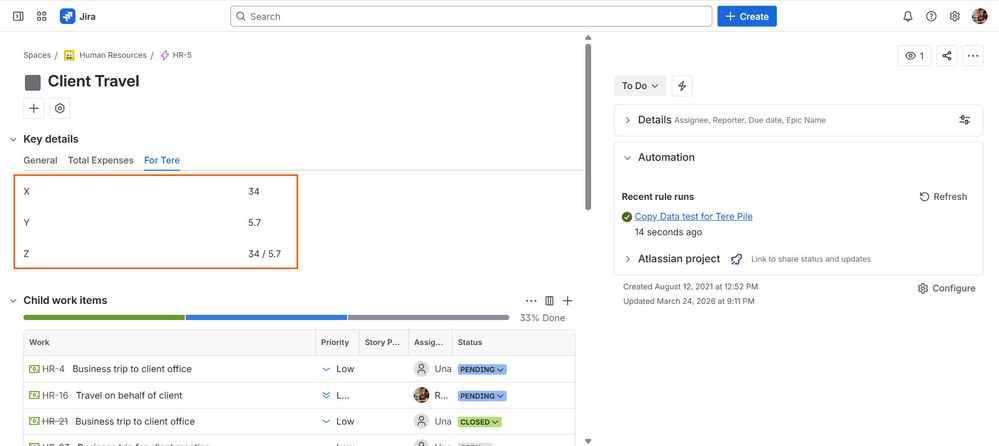Image resolution: width=999 pixels, height=446 pixels.
Task: Click the 33% Done label
Action: click(x=542, y=318)
